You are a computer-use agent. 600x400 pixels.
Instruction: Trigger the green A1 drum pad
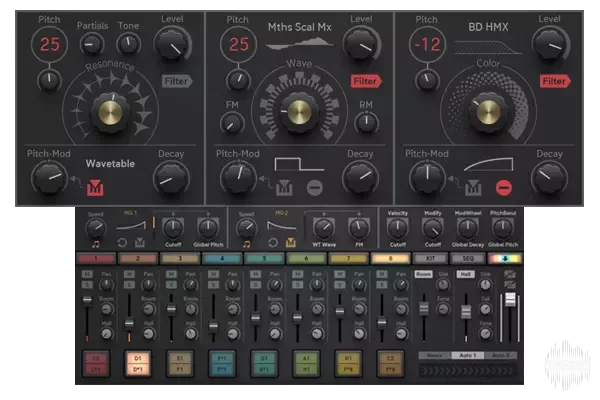[x=306, y=364]
